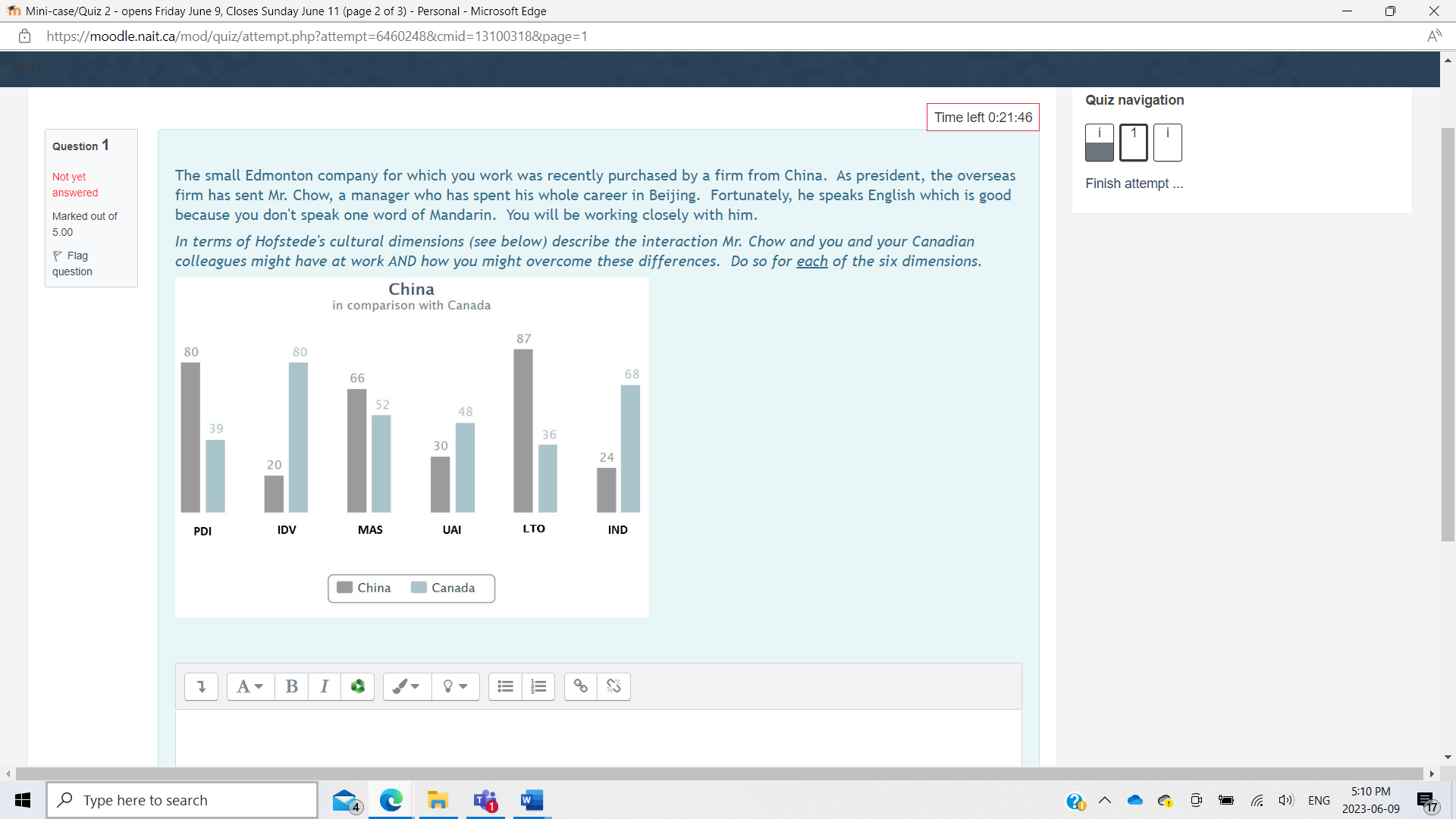Open the paragraph styles dropdown
Image resolution: width=1456 pixels, height=819 pixels.
(249, 686)
